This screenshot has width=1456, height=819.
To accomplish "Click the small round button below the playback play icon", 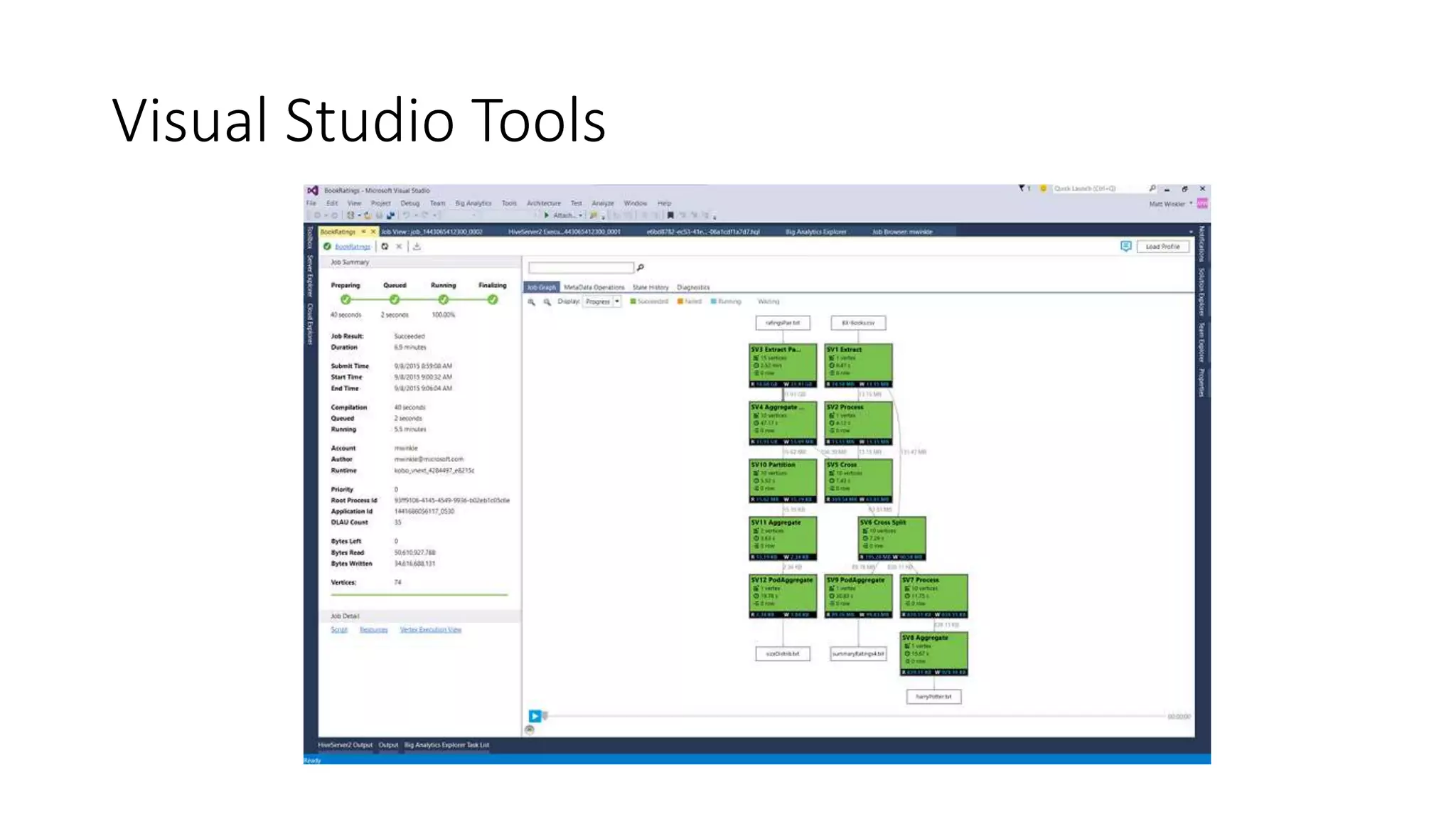I will click(x=530, y=729).
